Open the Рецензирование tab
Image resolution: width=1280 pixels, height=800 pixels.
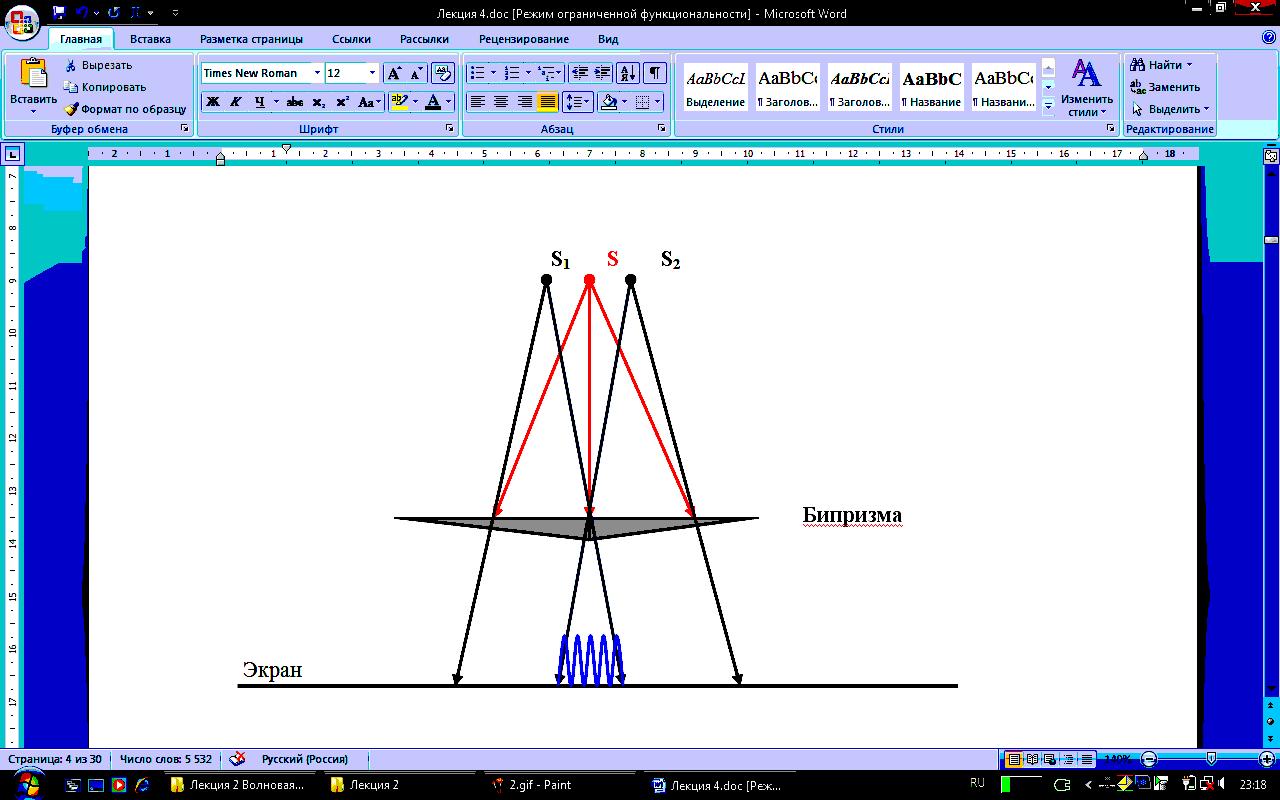[x=523, y=39]
